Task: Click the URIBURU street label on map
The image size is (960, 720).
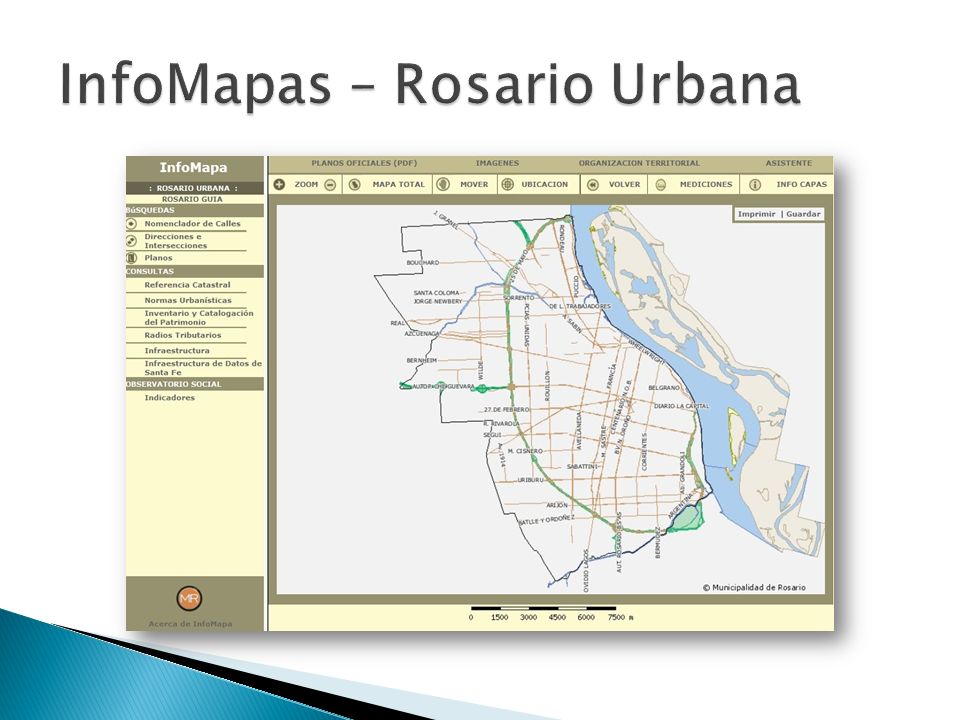Action: tap(531, 481)
